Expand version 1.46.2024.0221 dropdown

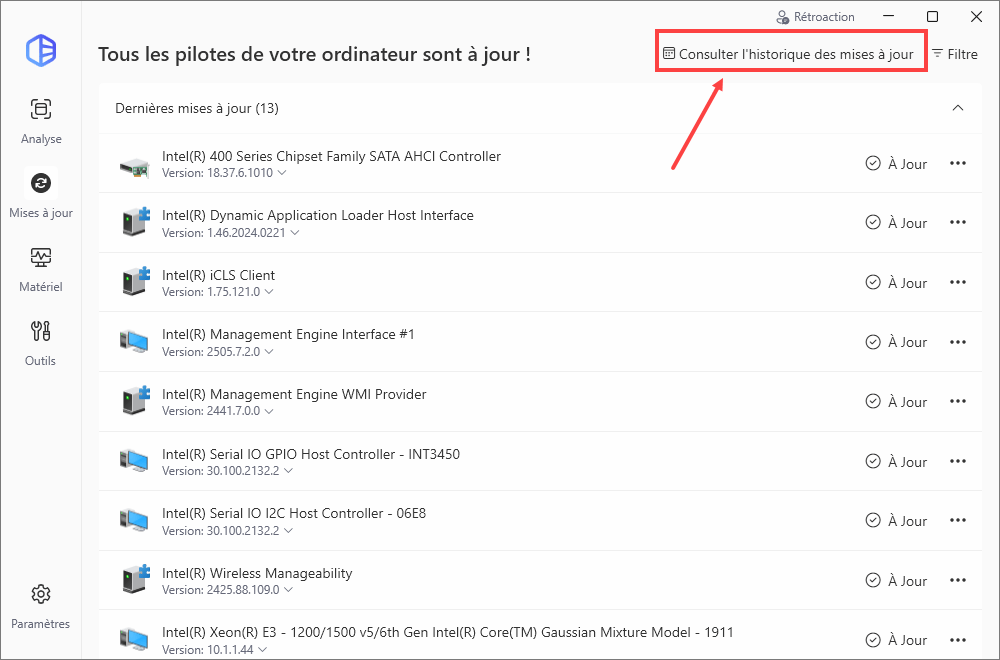[295, 233]
